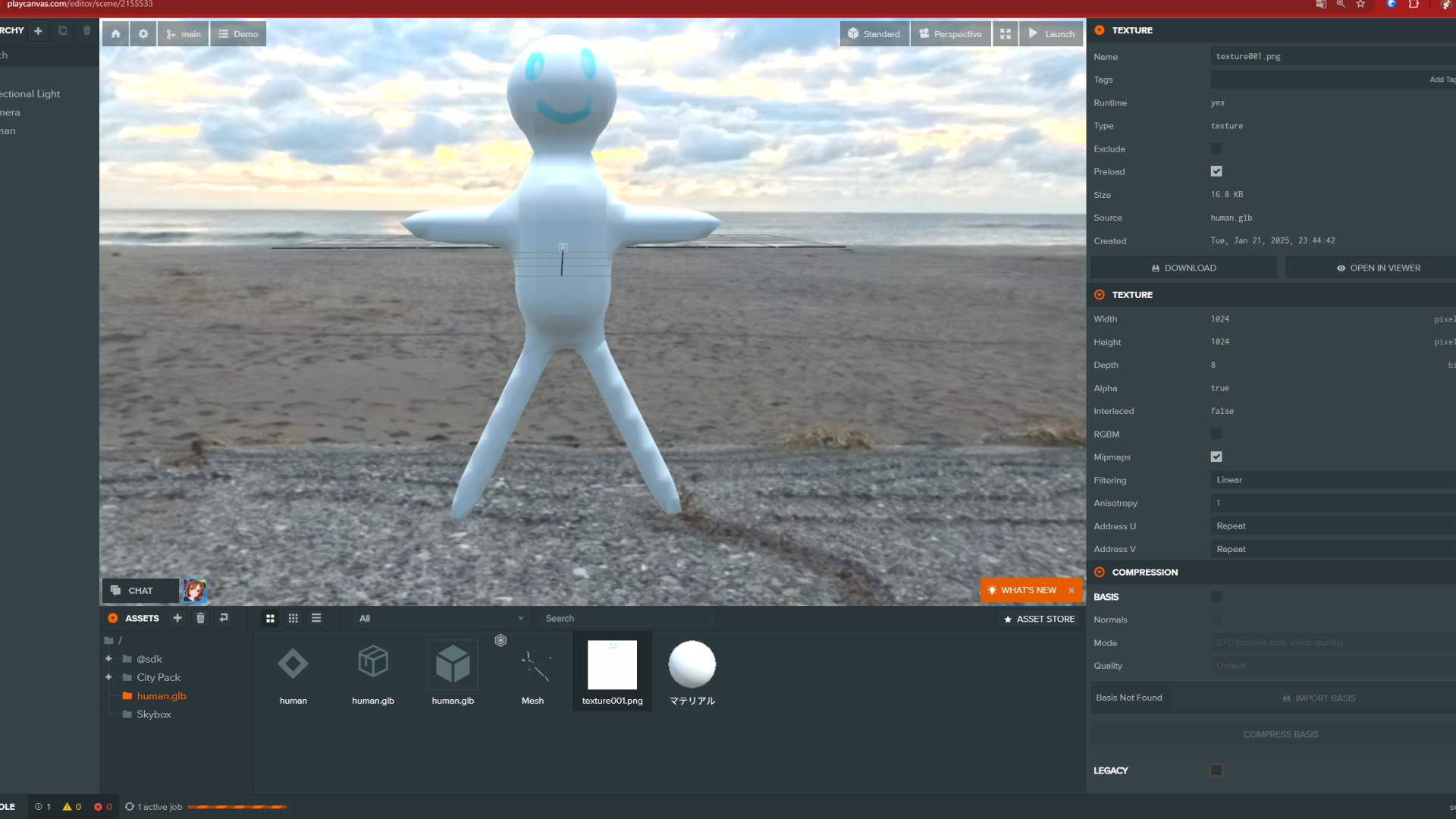Duplicate the selected hierarchy entity

coord(63,30)
